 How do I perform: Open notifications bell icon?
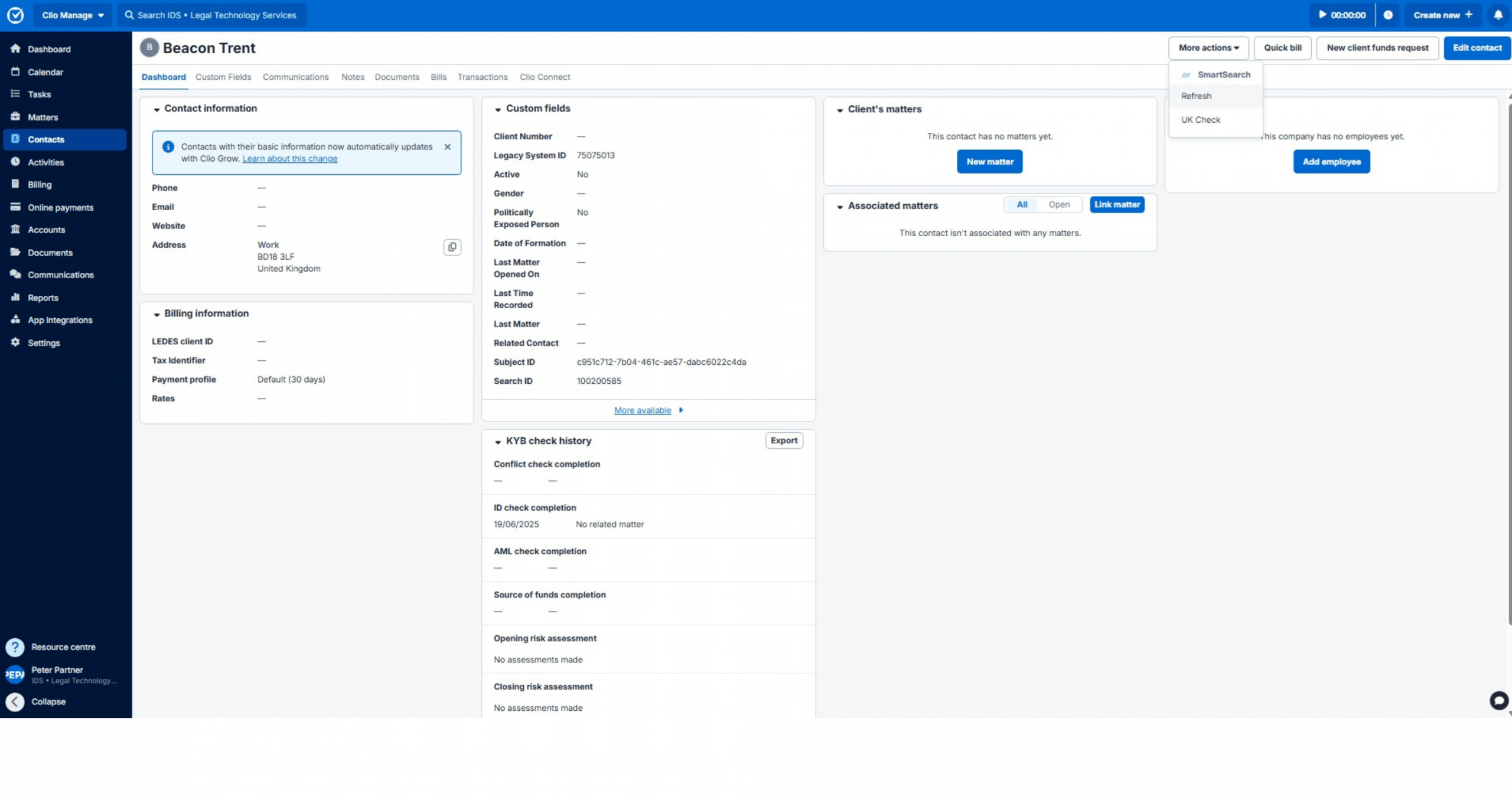(1498, 15)
